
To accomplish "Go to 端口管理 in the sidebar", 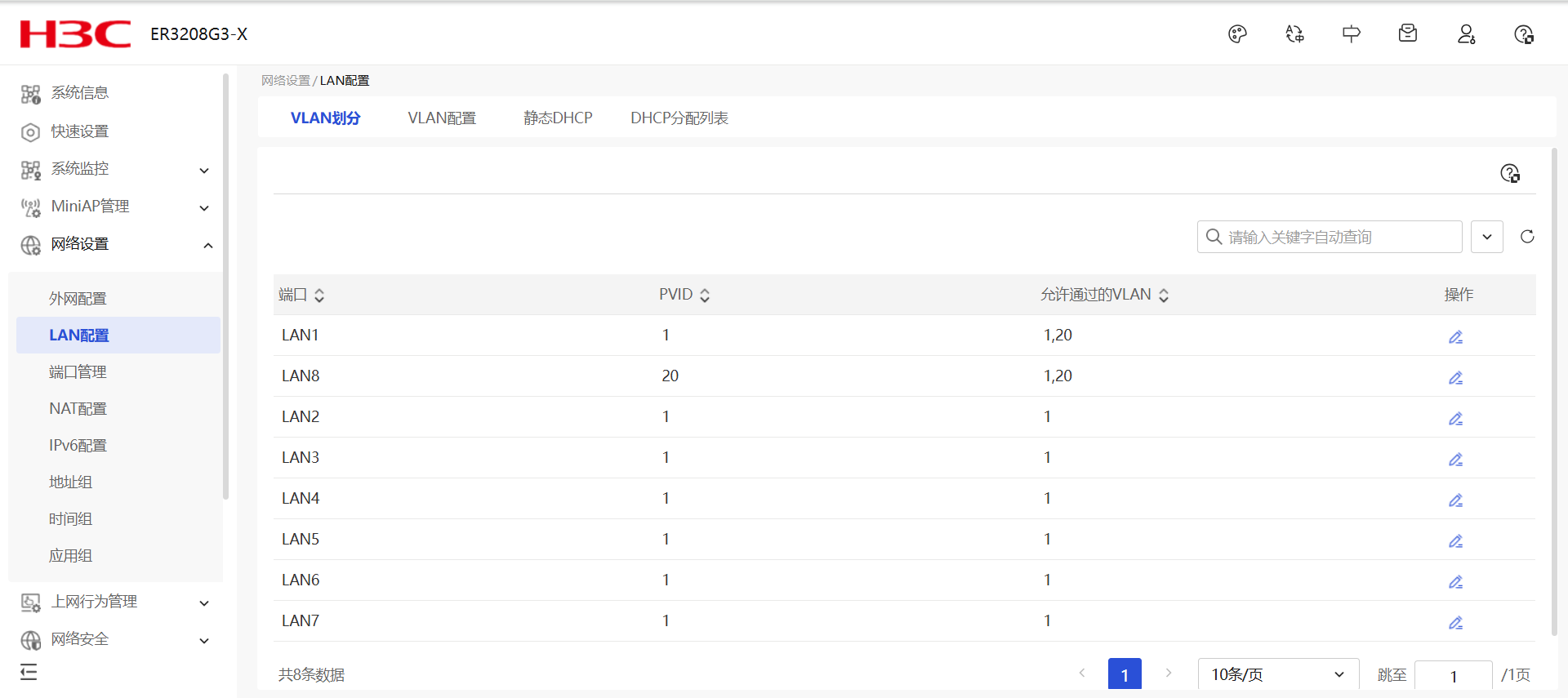I will tap(78, 372).
